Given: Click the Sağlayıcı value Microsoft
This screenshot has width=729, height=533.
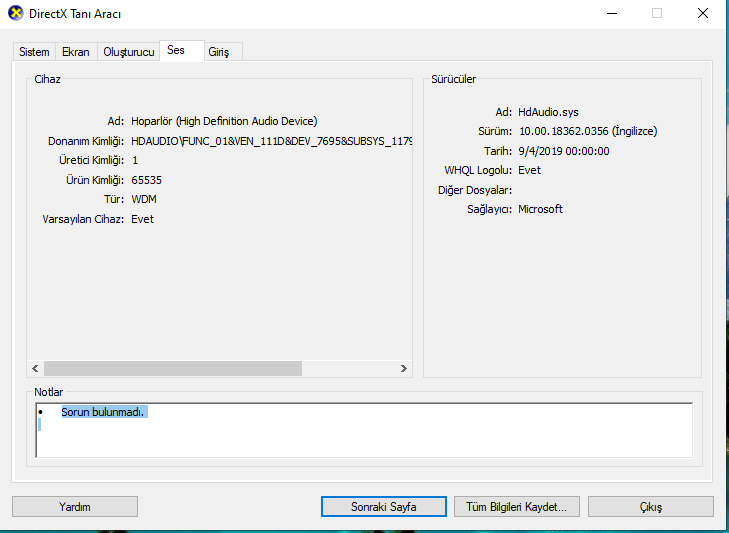Looking at the screenshot, I should click(541, 209).
